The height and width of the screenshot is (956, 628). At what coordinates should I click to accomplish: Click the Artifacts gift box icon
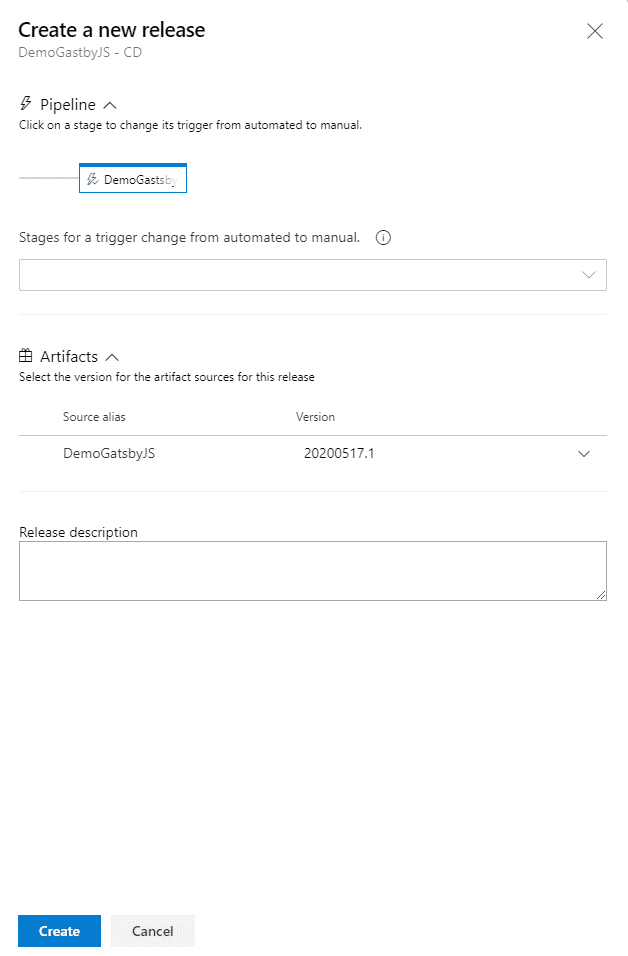tap(26, 355)
